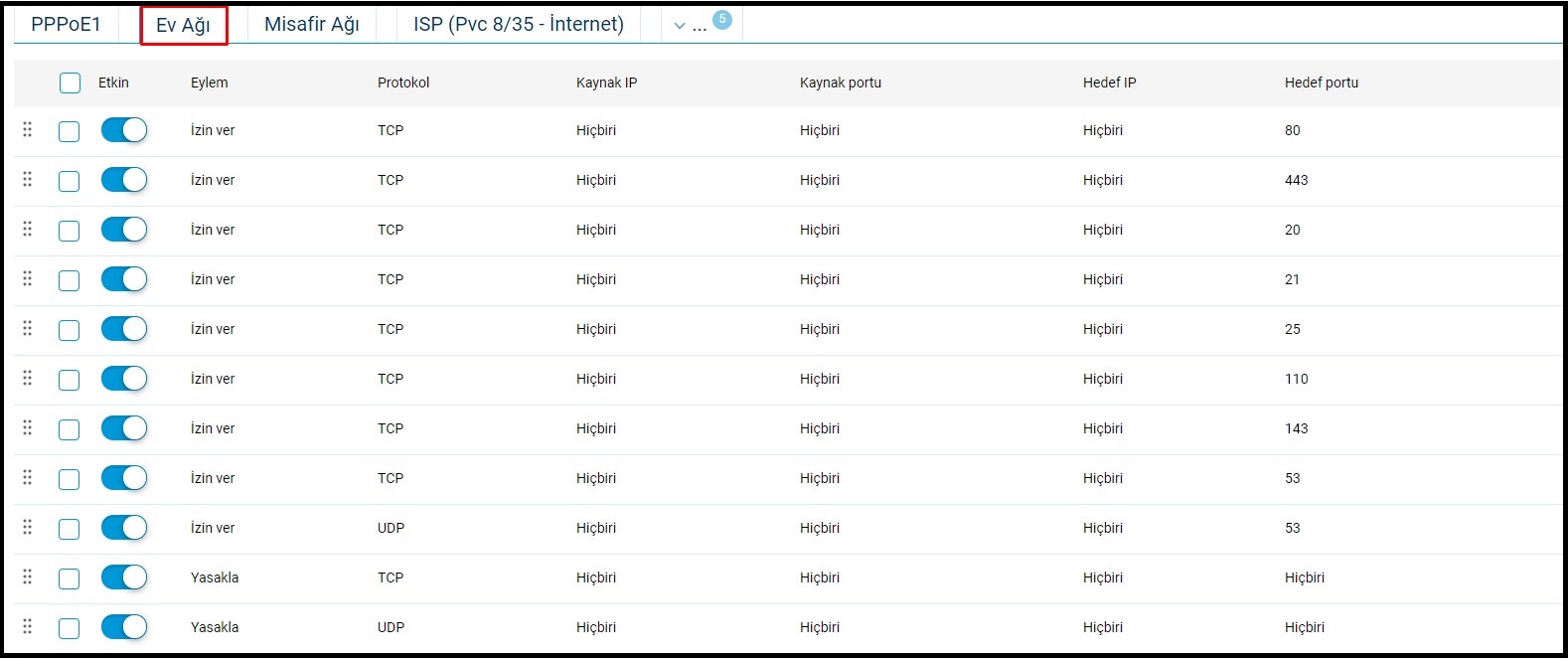The height and width of the screenshot is (659, 1568).
Task: Select ISP (Pvc 8/35 - İnternet) tab
Action: click(x=519, y=25)
